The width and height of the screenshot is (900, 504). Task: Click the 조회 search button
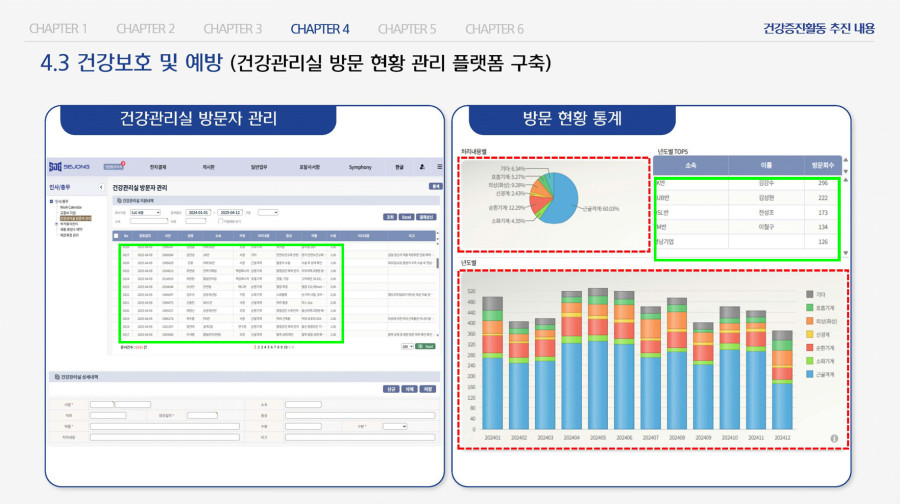389,216
